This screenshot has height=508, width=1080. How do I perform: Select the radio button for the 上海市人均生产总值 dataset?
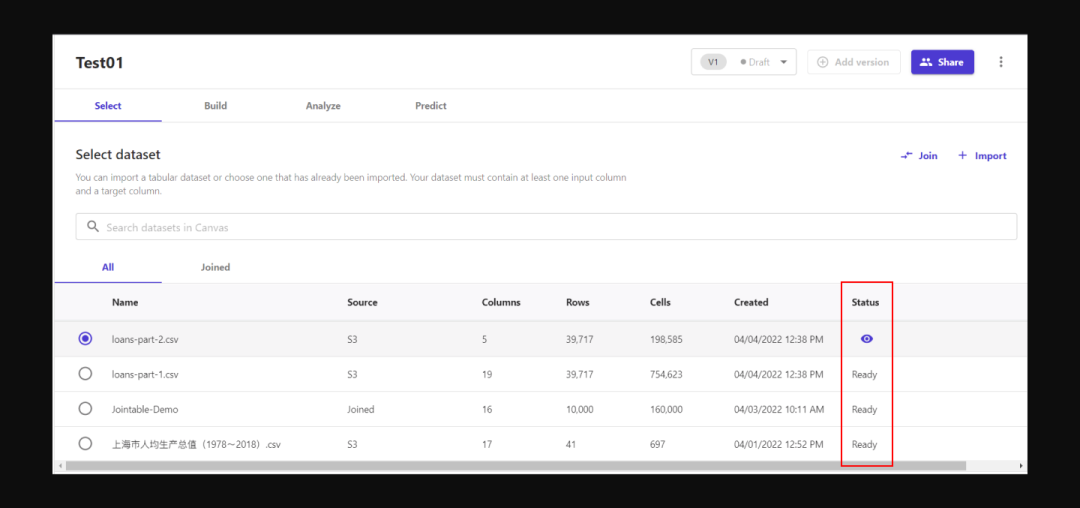point(85,444)
